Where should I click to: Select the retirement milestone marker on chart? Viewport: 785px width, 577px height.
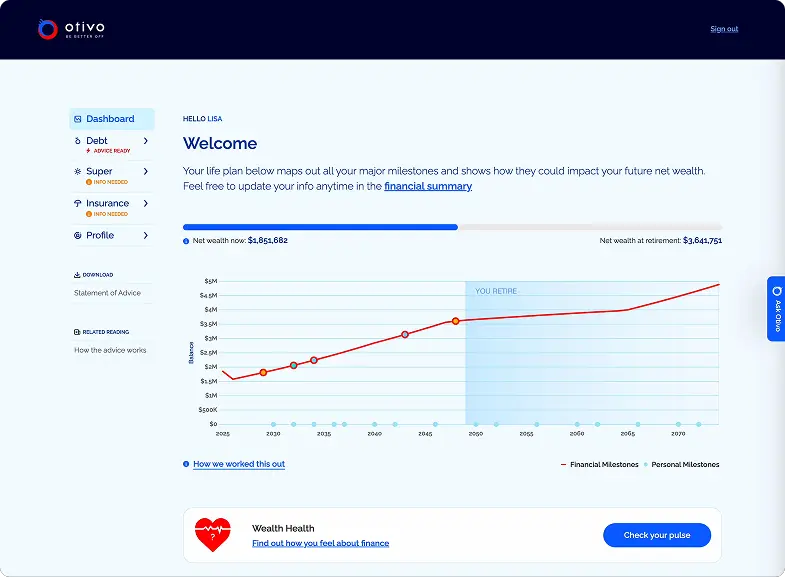(x=455, y=321)
